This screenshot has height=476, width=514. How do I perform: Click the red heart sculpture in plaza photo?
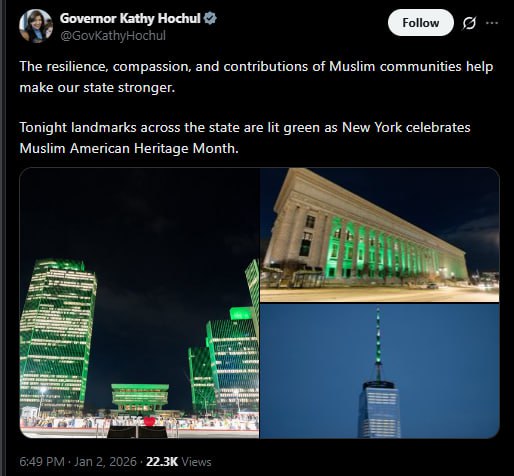pos(149,421)
